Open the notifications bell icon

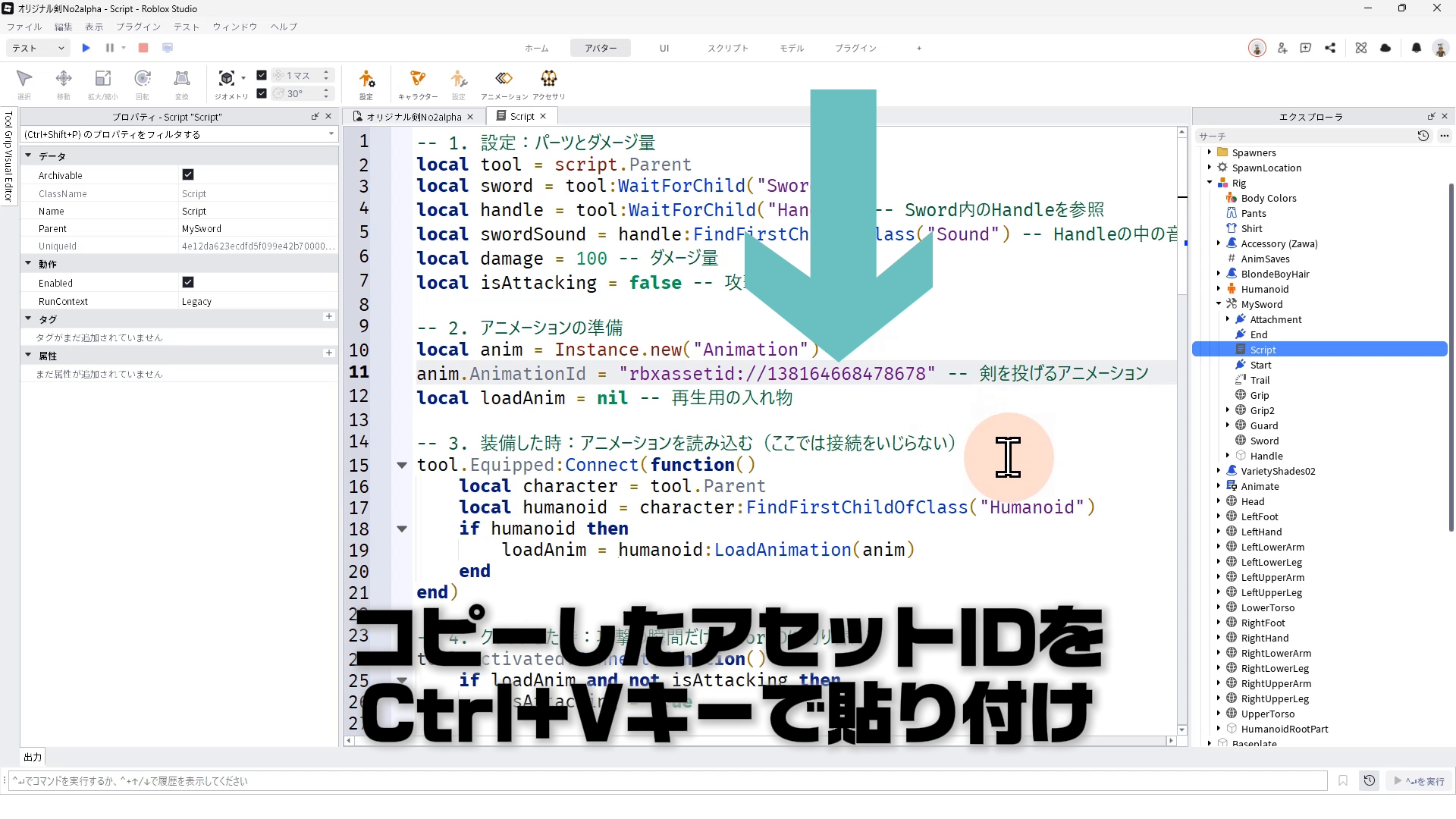(1416, 48)
